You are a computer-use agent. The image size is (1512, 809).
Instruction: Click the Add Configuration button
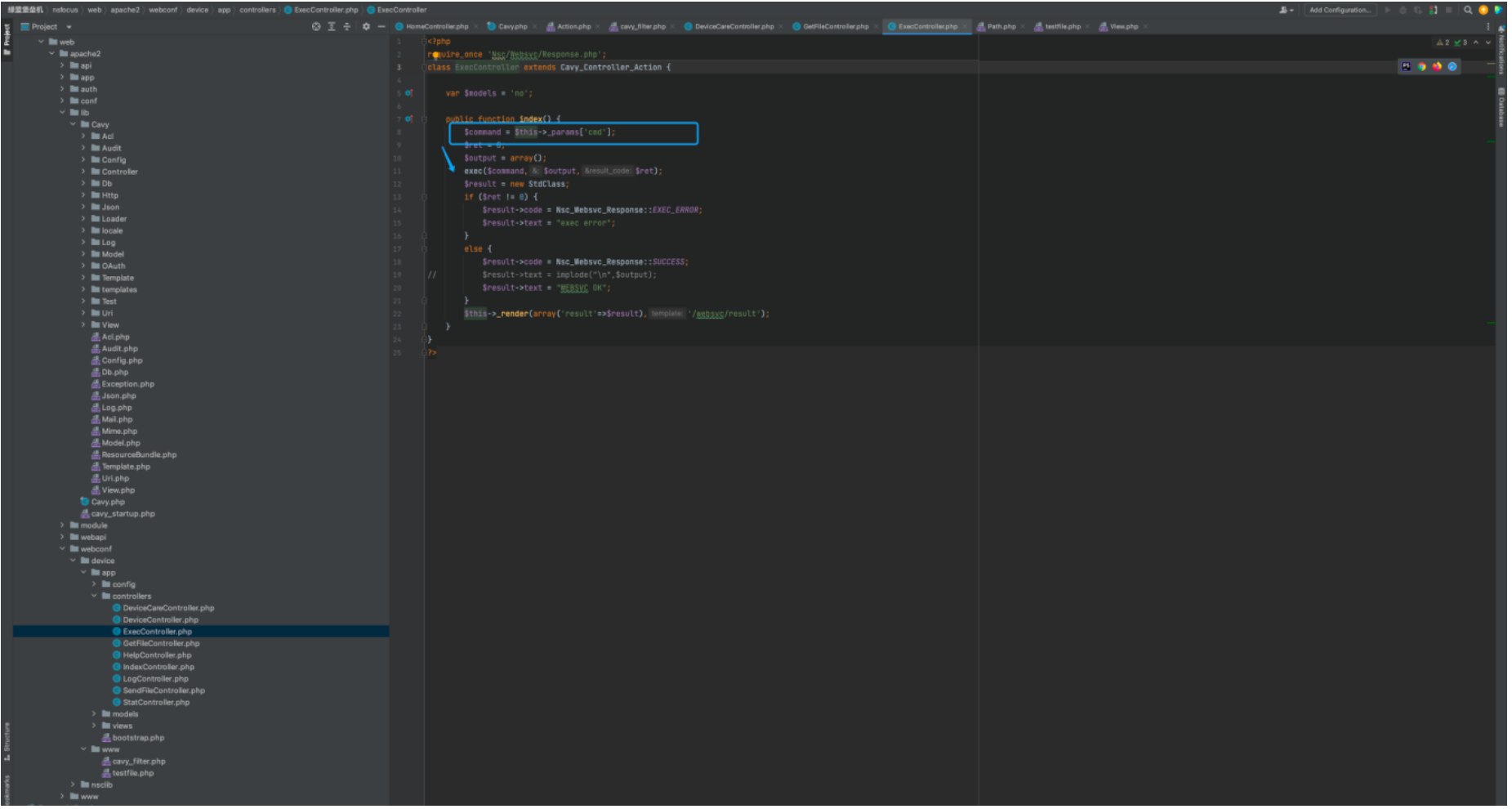[1339, 10]
